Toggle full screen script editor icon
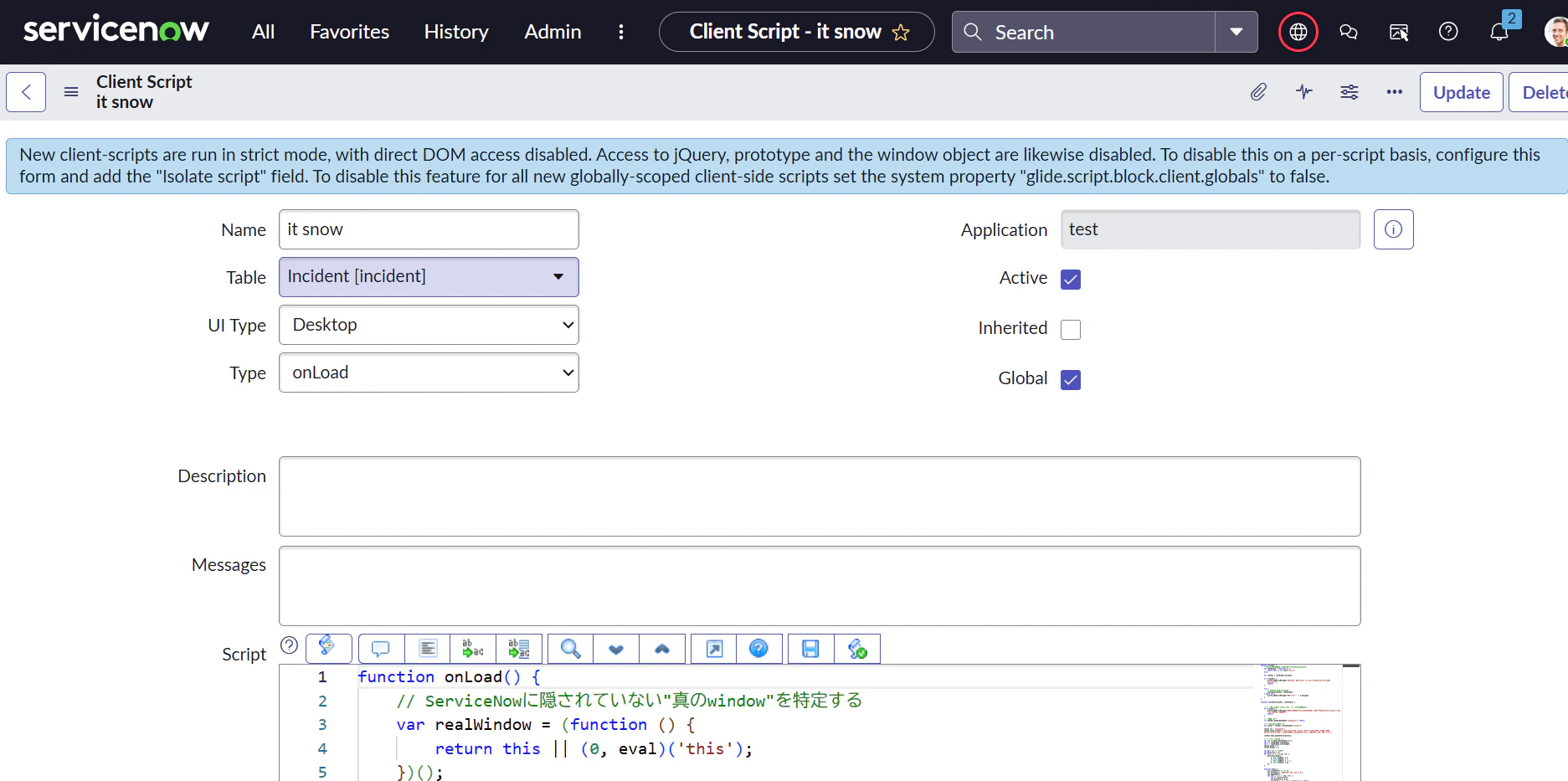 coord(714,649)
